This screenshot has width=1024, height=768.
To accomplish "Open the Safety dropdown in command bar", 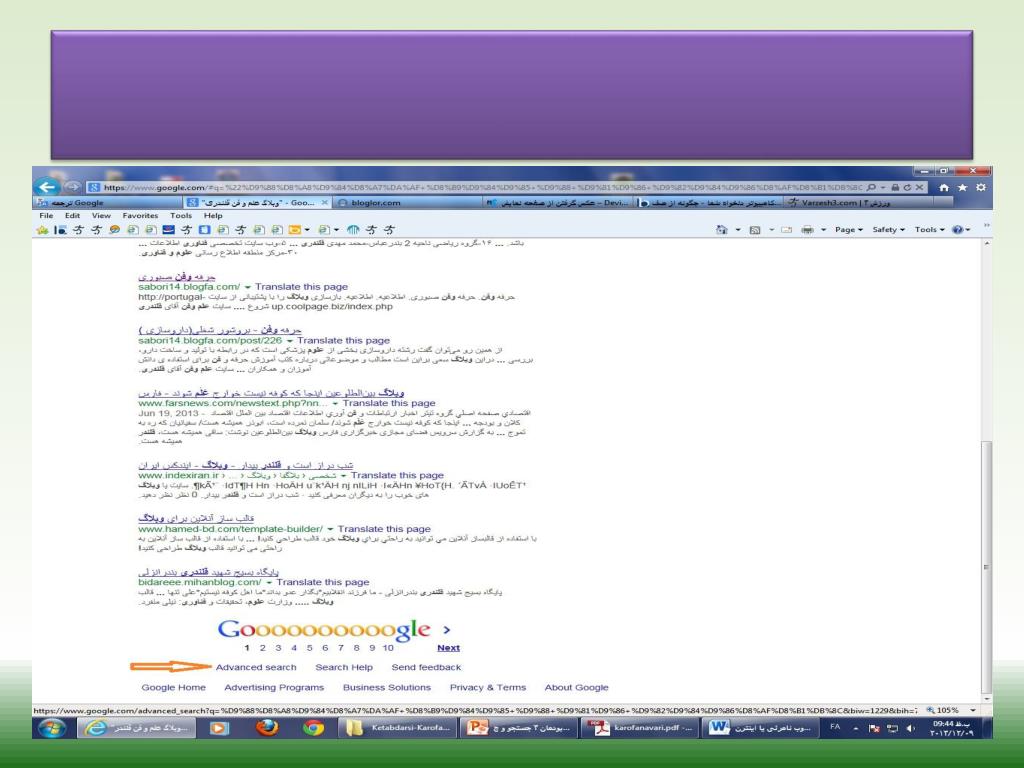I will (889, 230).
